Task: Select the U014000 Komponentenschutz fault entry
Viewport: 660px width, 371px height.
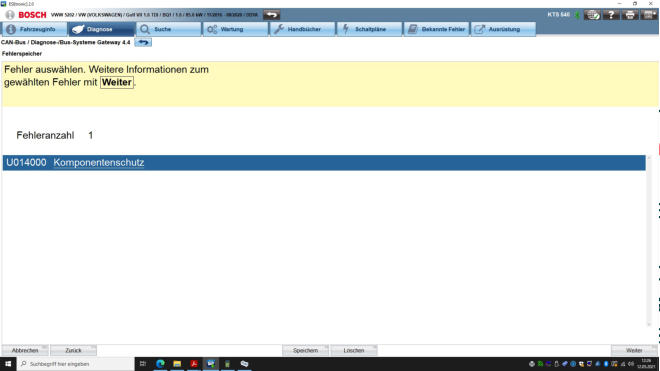Action: (x=324, y=163)
